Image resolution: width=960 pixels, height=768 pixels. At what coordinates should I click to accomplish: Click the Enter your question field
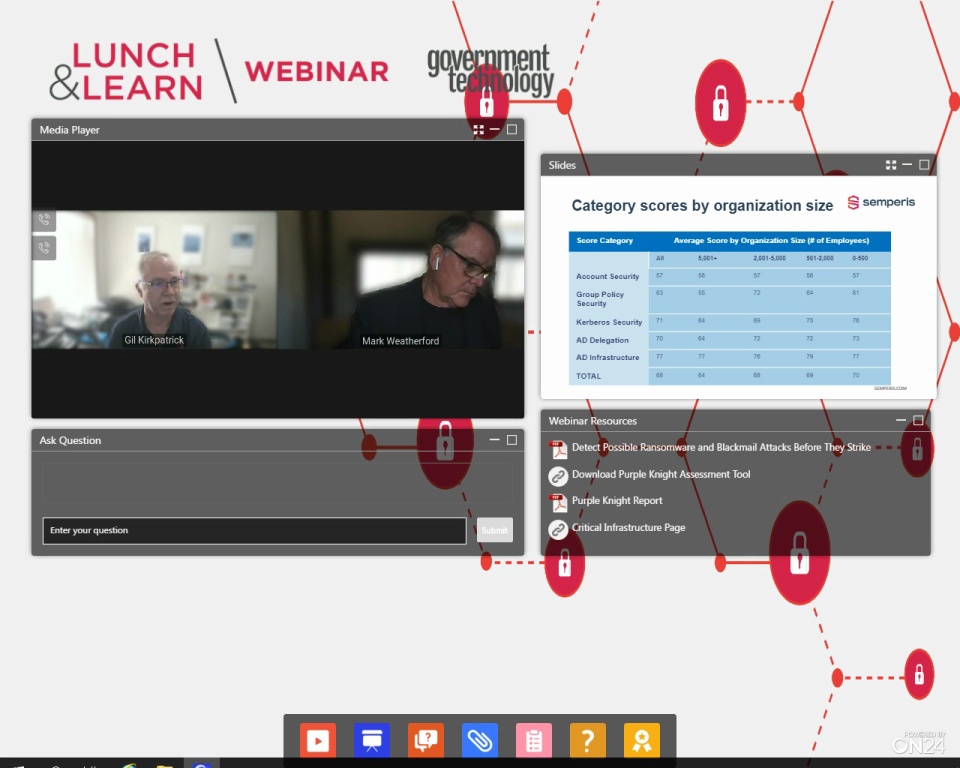pyautogui.click(x=254, y=530)
